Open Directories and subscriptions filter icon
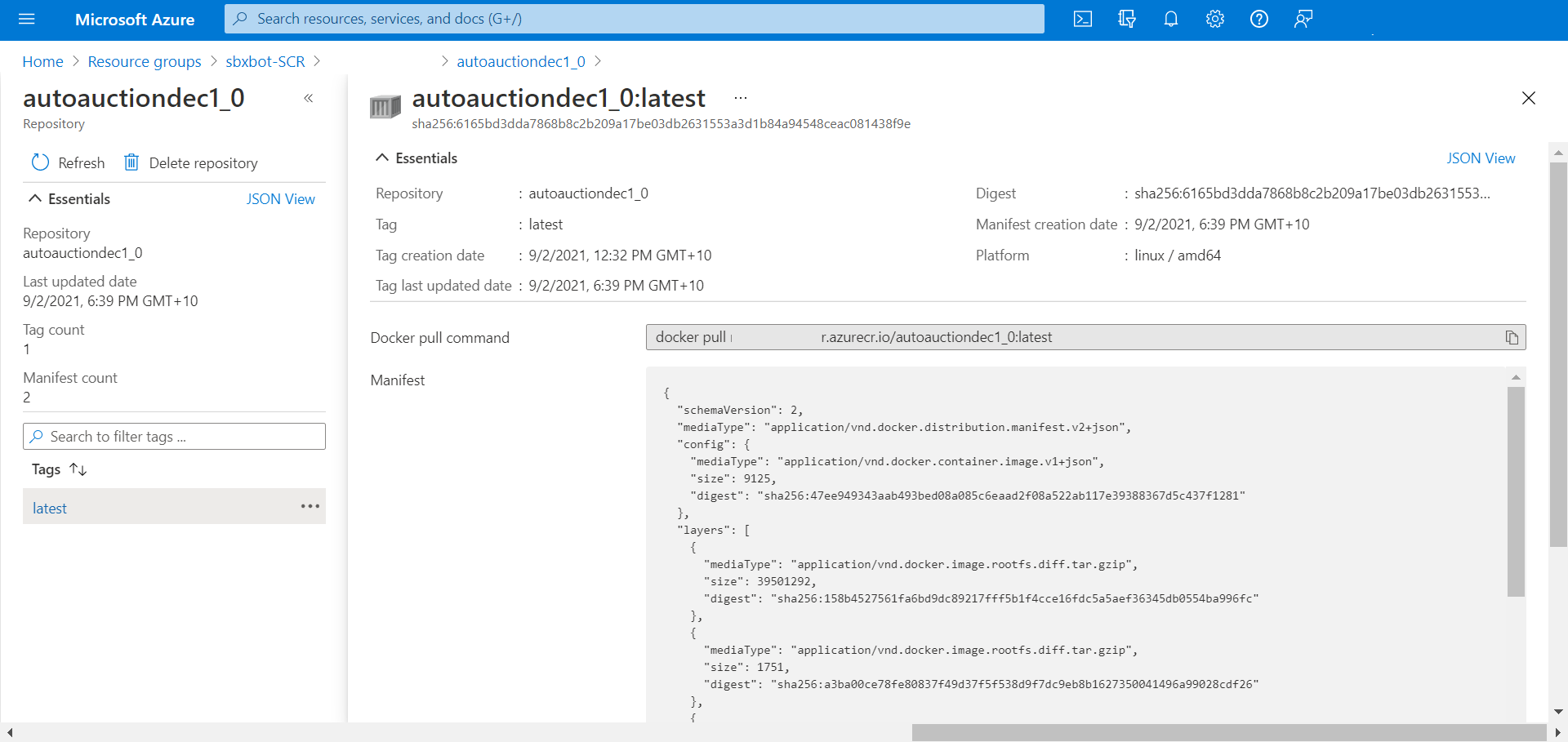Image resolution: width=1568 pixels, height=742 pixels. [x=1126, y=19]
